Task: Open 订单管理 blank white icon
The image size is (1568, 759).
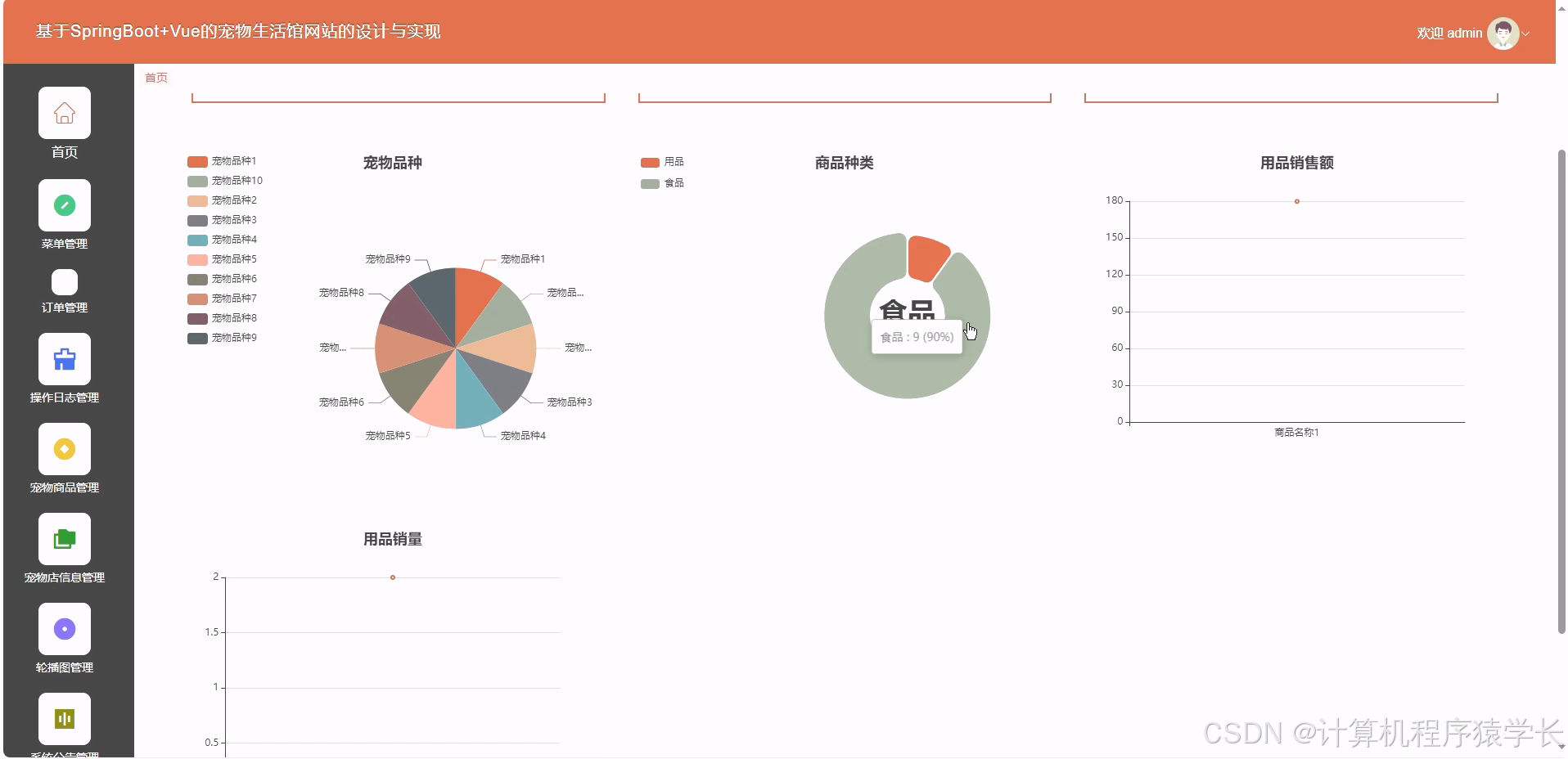Action: click(x=65, y=282)
